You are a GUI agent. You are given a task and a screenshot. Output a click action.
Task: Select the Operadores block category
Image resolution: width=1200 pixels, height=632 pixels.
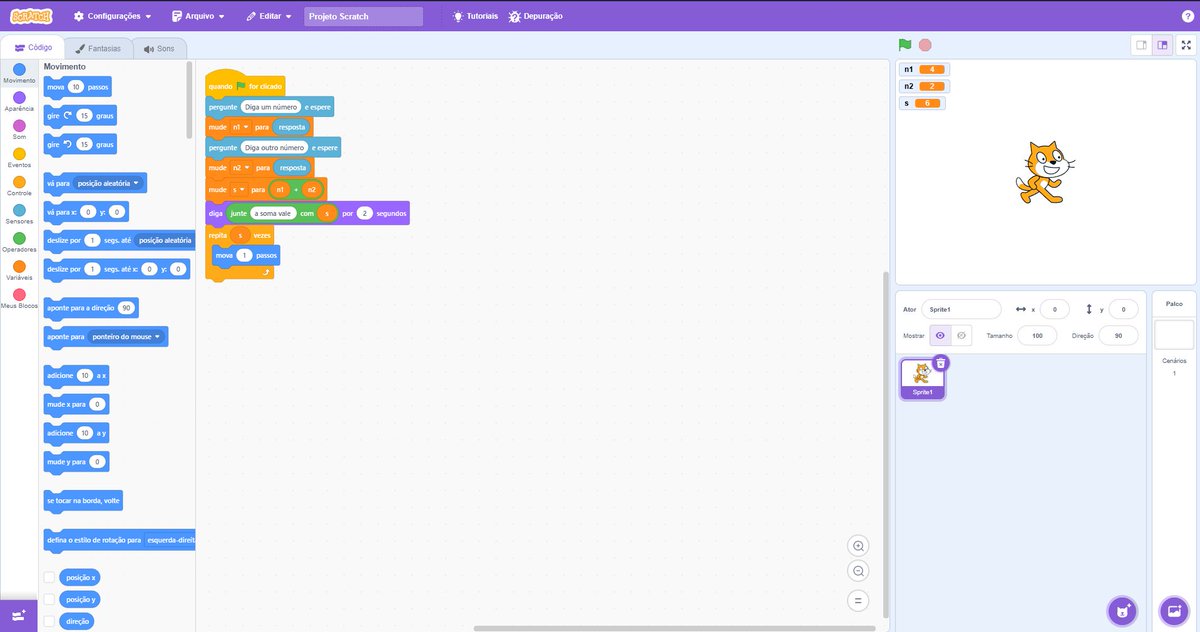point(19,242)
